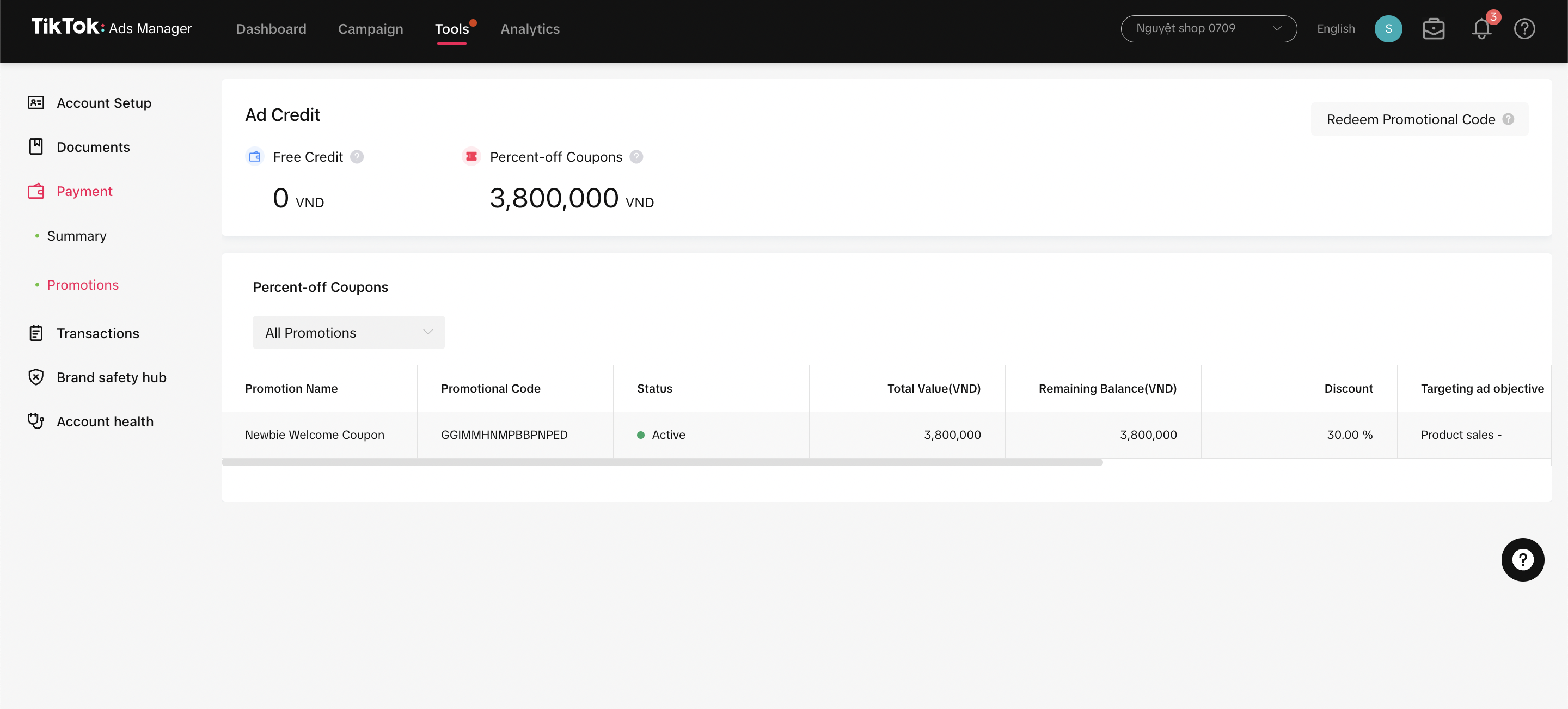
Task: Click the table horizontal scrollbar
Action: [661, 462]
